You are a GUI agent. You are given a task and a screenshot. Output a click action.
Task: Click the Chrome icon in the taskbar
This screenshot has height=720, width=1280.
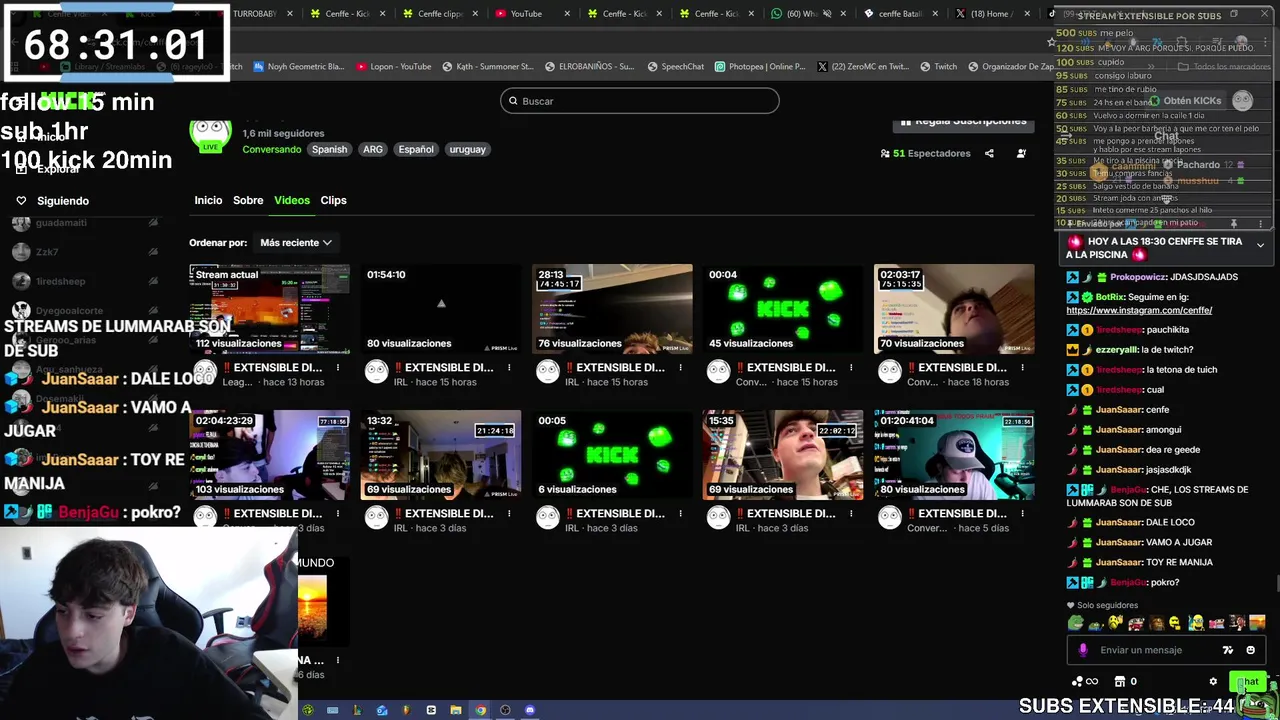[x=480, y=710]
